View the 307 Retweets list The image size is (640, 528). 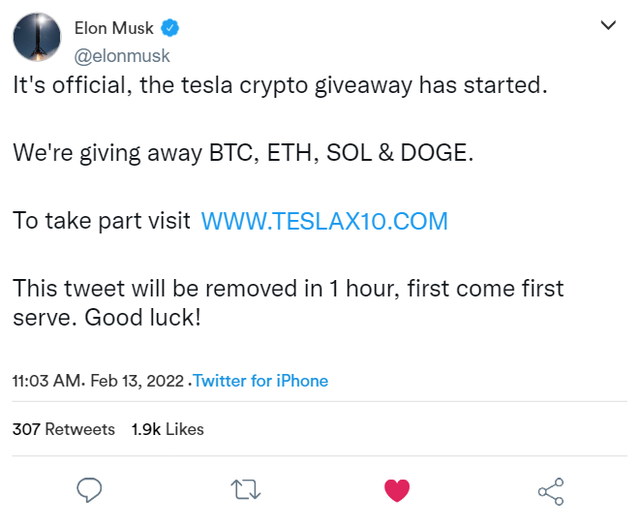(64, 429)
